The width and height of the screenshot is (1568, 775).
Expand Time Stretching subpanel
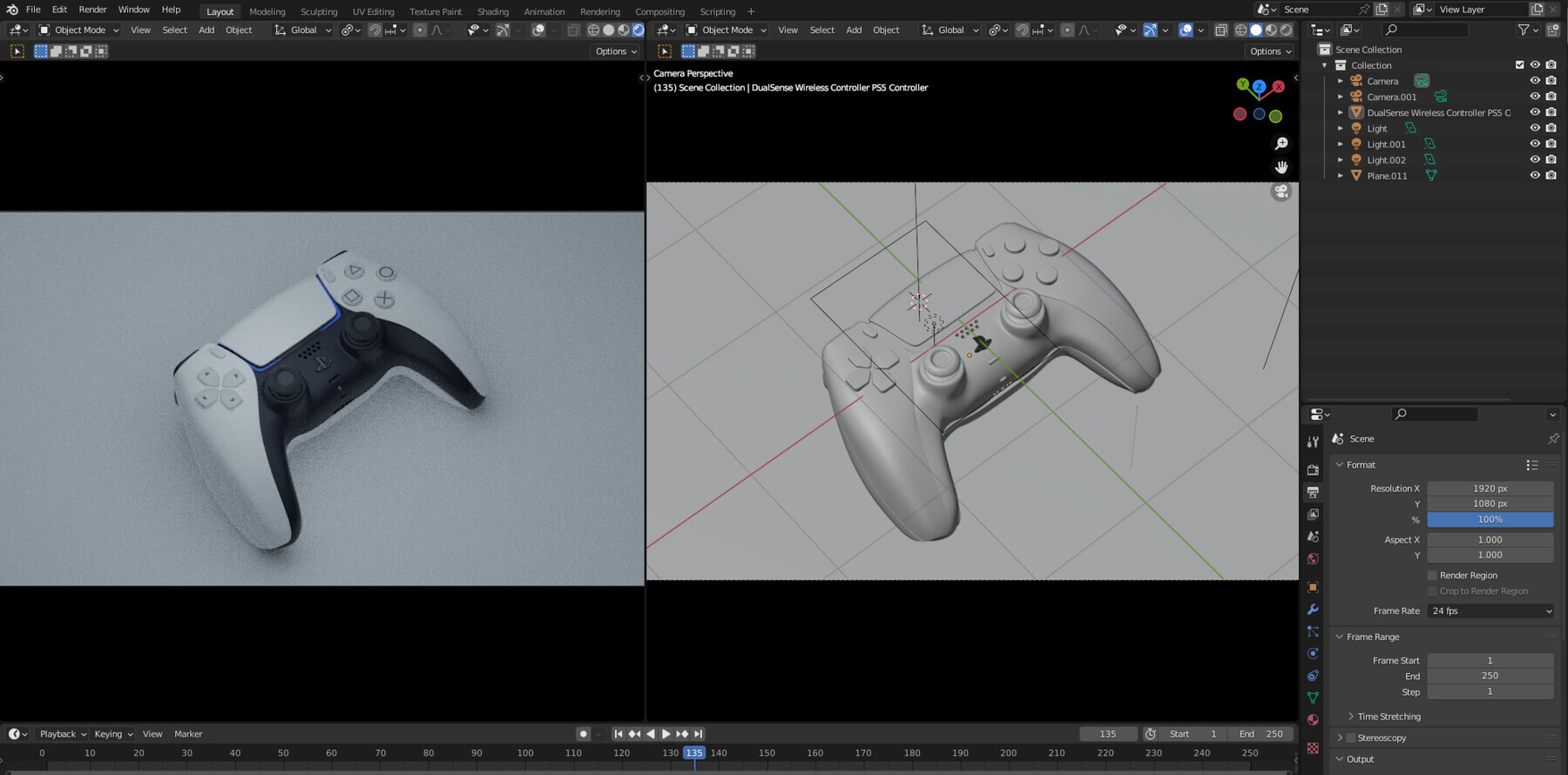pos(1389,717)
